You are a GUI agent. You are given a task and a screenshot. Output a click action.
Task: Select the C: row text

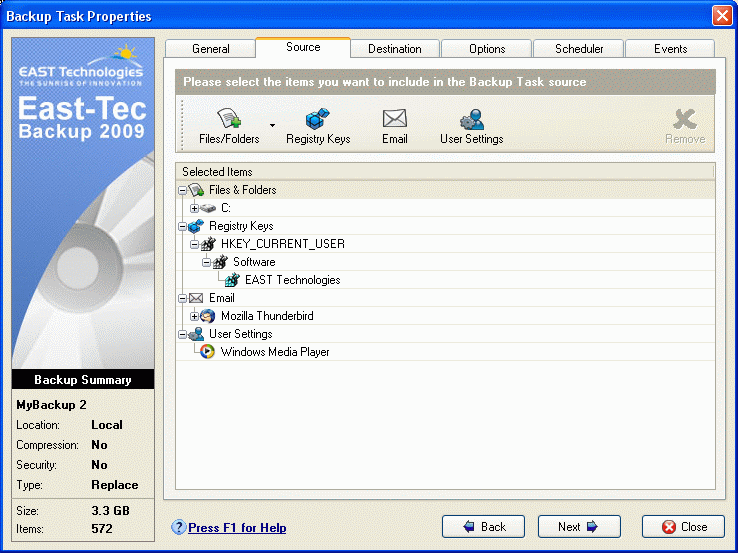(x=225, y=208)
